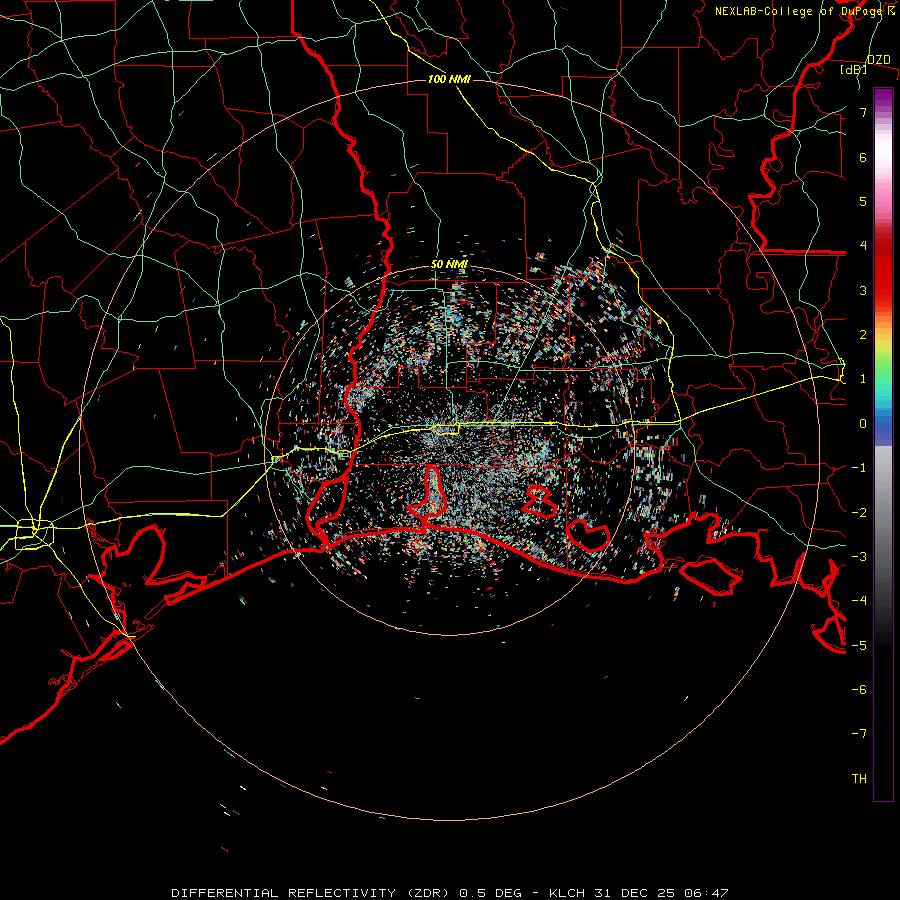This screenshot has height=900, width=900.
Task: Click the -2 value on the color scale
Action: coord(859,512)
